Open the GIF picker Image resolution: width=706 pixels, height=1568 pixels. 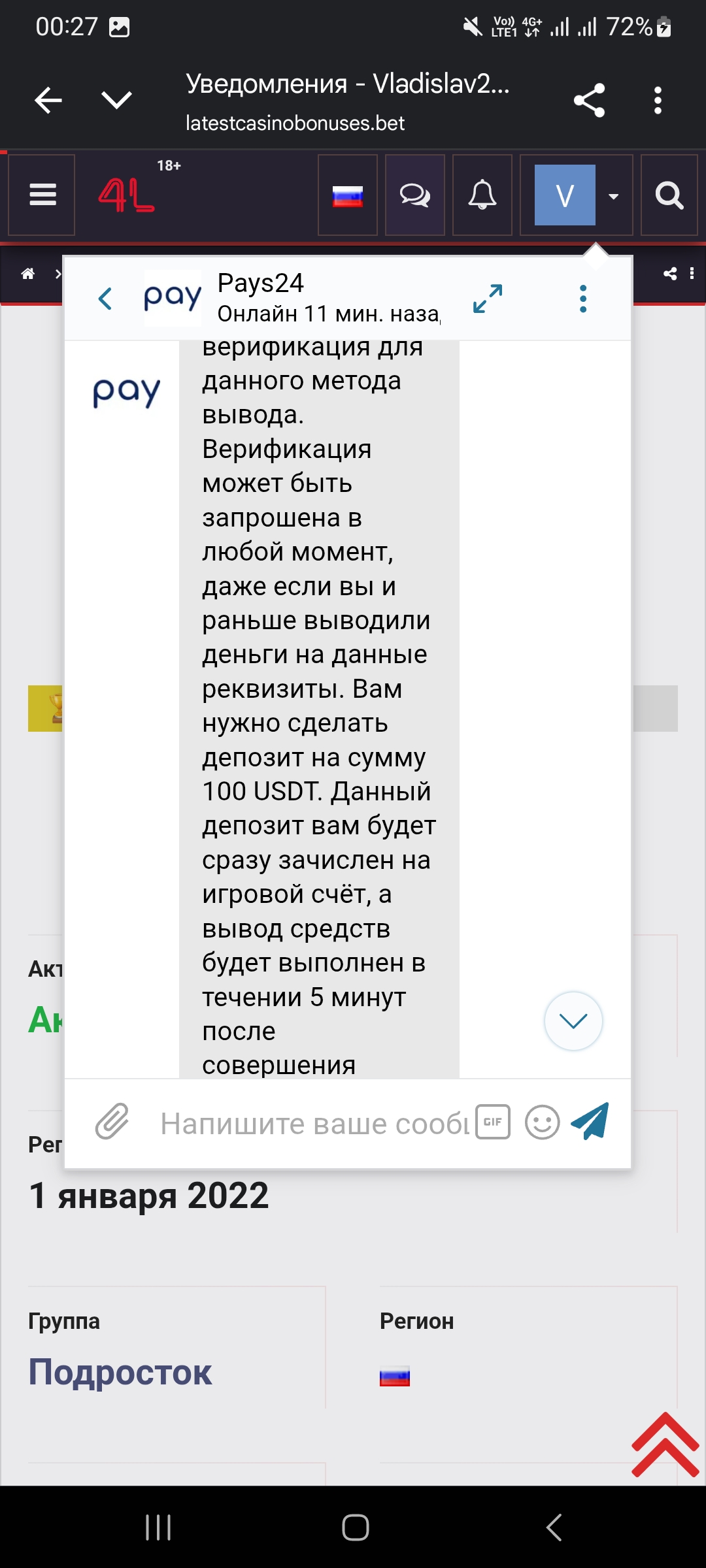[x=493, y=1122]
